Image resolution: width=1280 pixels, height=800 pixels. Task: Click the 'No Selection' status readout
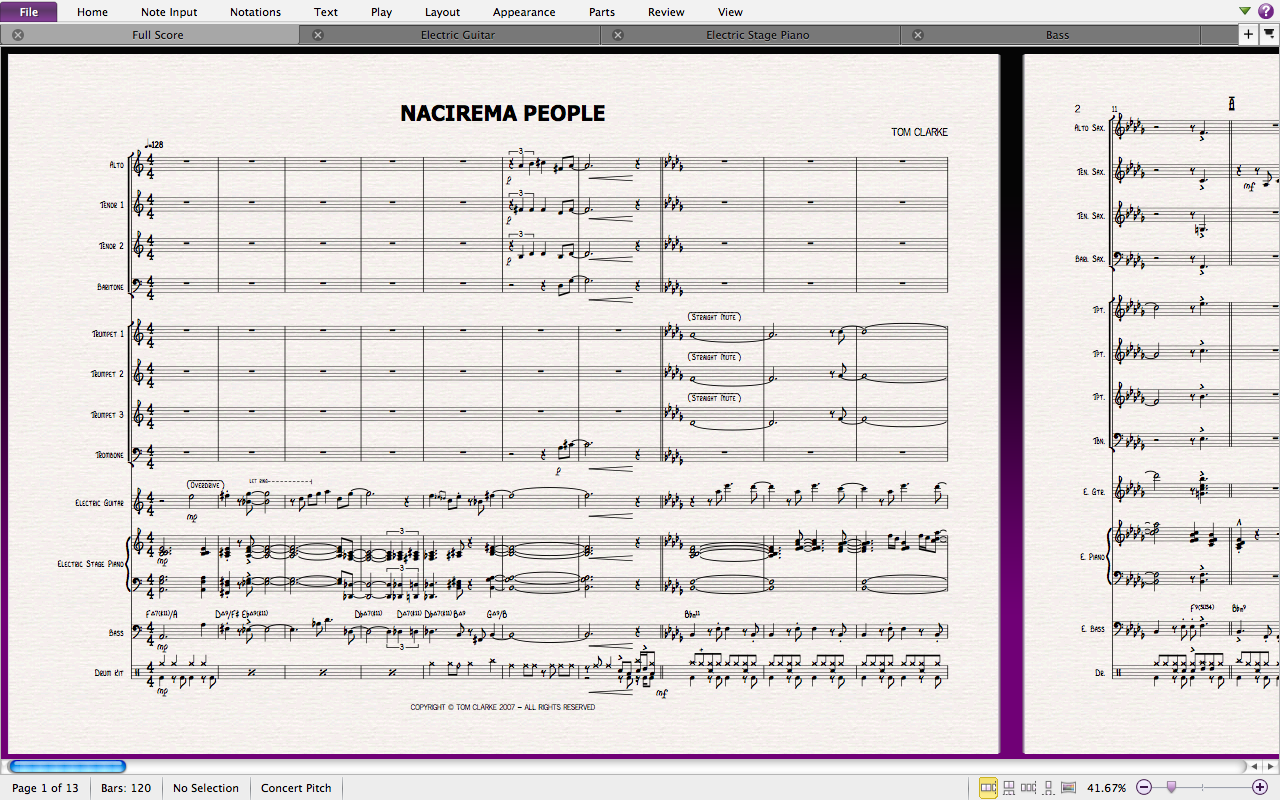click(206, 788)
